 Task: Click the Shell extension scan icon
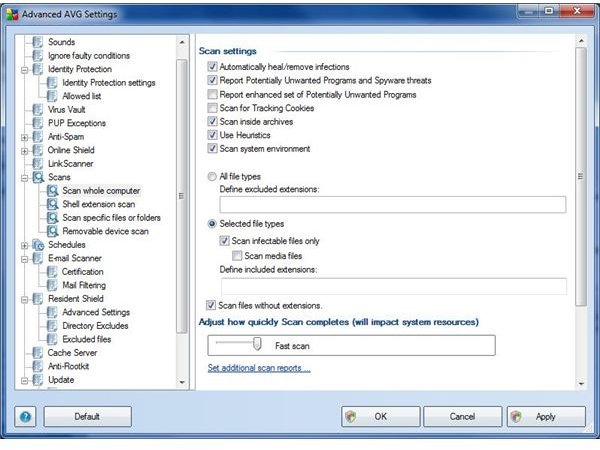tap(52, 204)
